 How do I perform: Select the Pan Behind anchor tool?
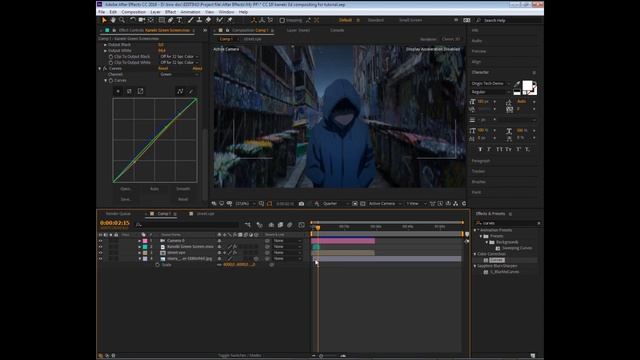[x=151, y=20]
